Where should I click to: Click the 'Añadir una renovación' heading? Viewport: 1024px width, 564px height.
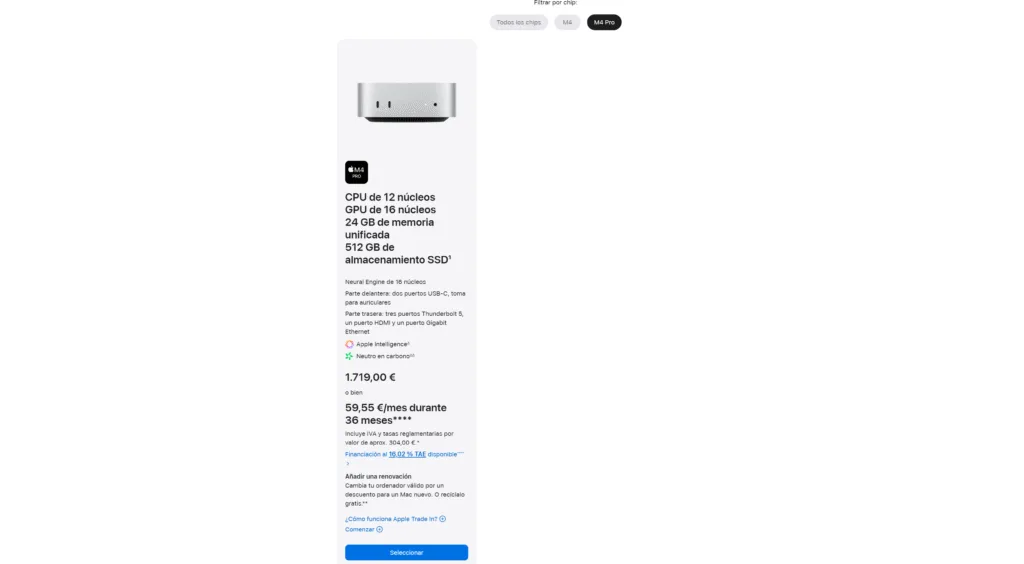pyautogui.click(x=378, y=477)
